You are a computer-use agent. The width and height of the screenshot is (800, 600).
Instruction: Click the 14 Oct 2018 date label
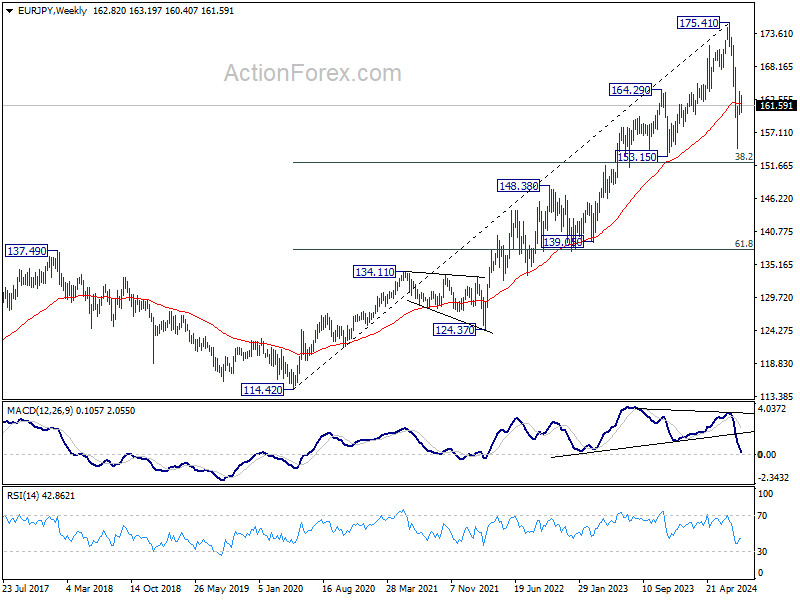tap(155, 589)
